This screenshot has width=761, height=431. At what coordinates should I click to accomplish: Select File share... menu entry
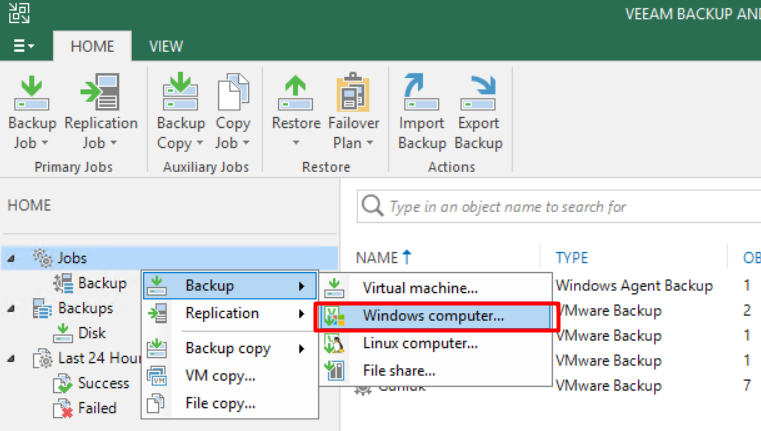pos(399,370)
